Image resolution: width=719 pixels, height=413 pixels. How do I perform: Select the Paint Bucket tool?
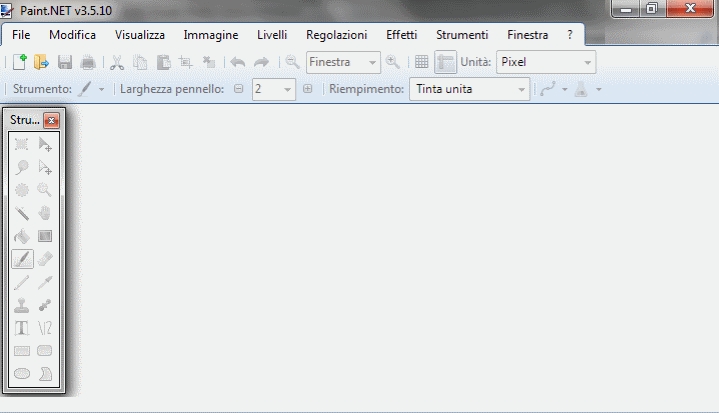point(22,236)
